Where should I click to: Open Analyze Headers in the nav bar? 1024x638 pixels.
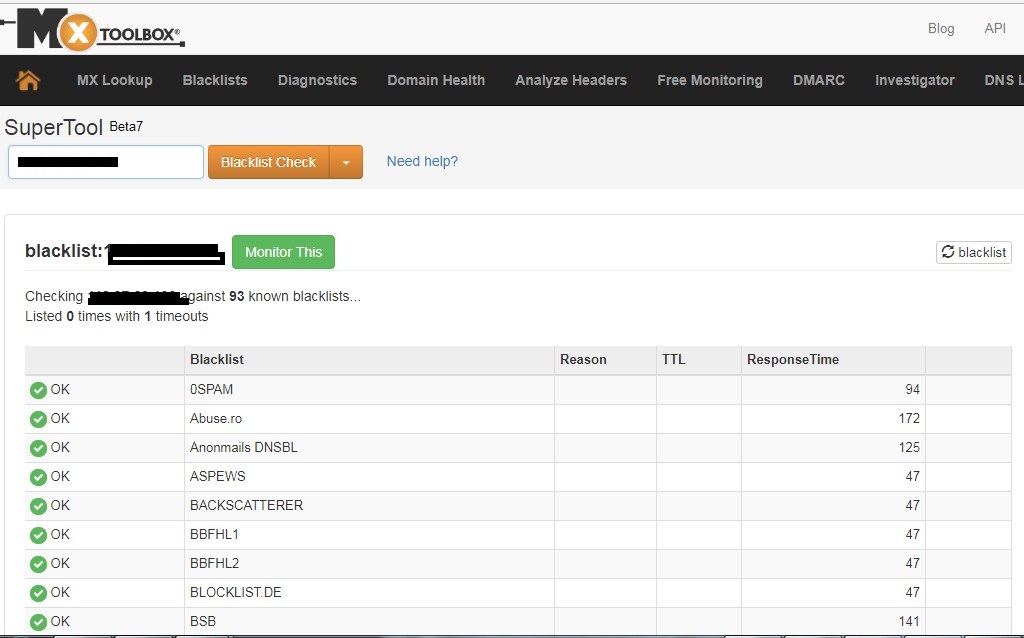(571, 80)
